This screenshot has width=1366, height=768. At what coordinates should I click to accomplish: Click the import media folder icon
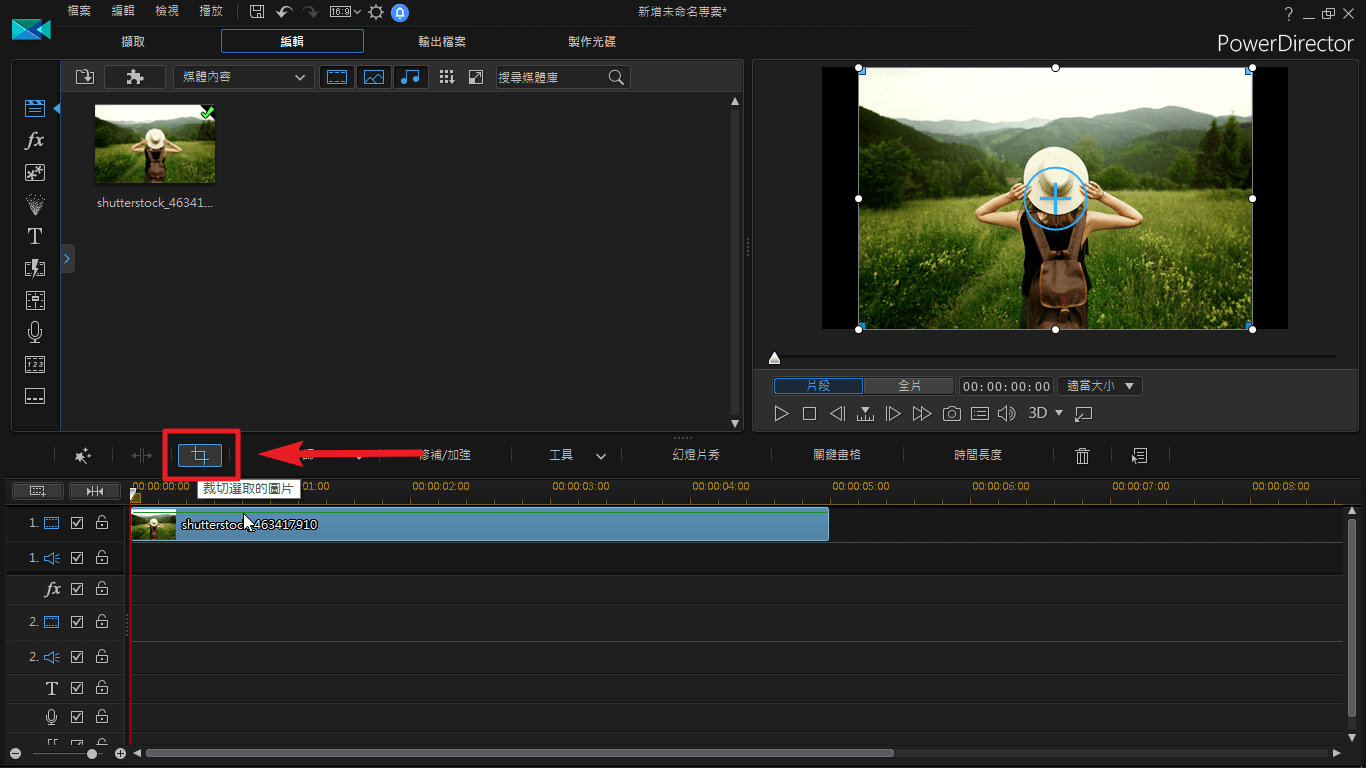point(85,77)
